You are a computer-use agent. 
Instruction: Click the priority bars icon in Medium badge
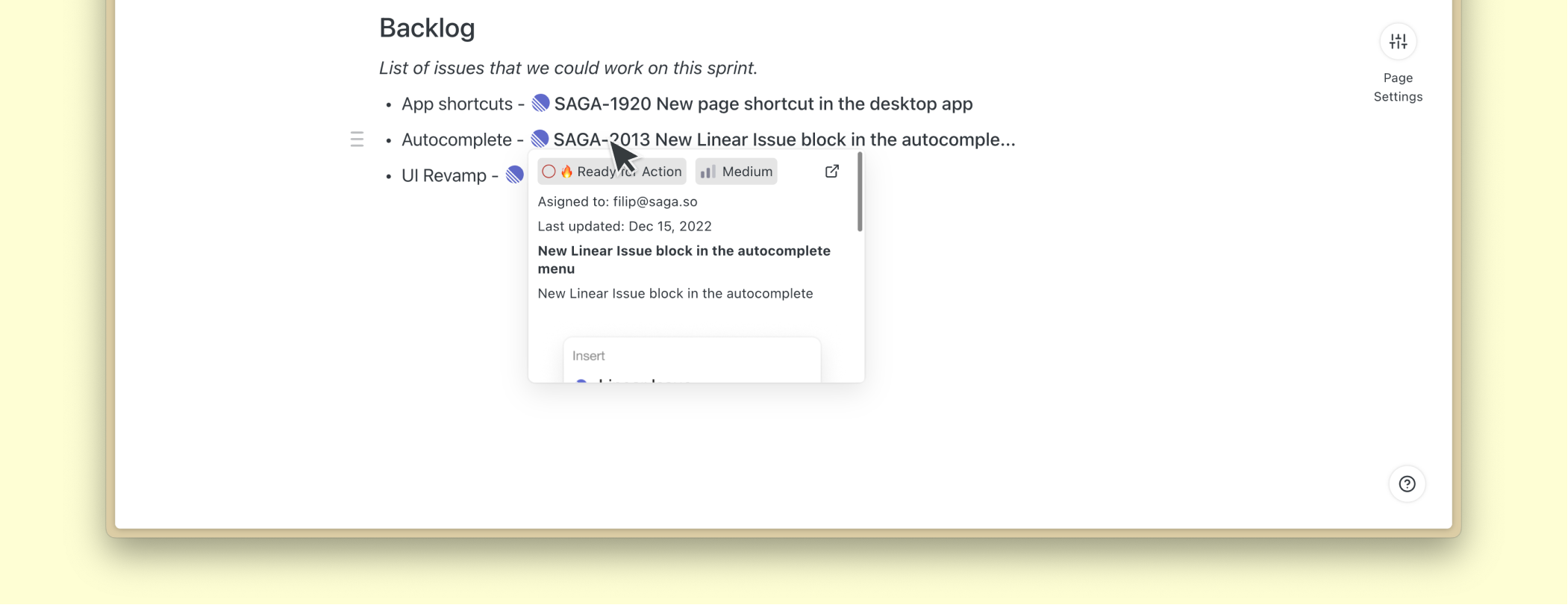pyautogui.click(x=708, y=172)
